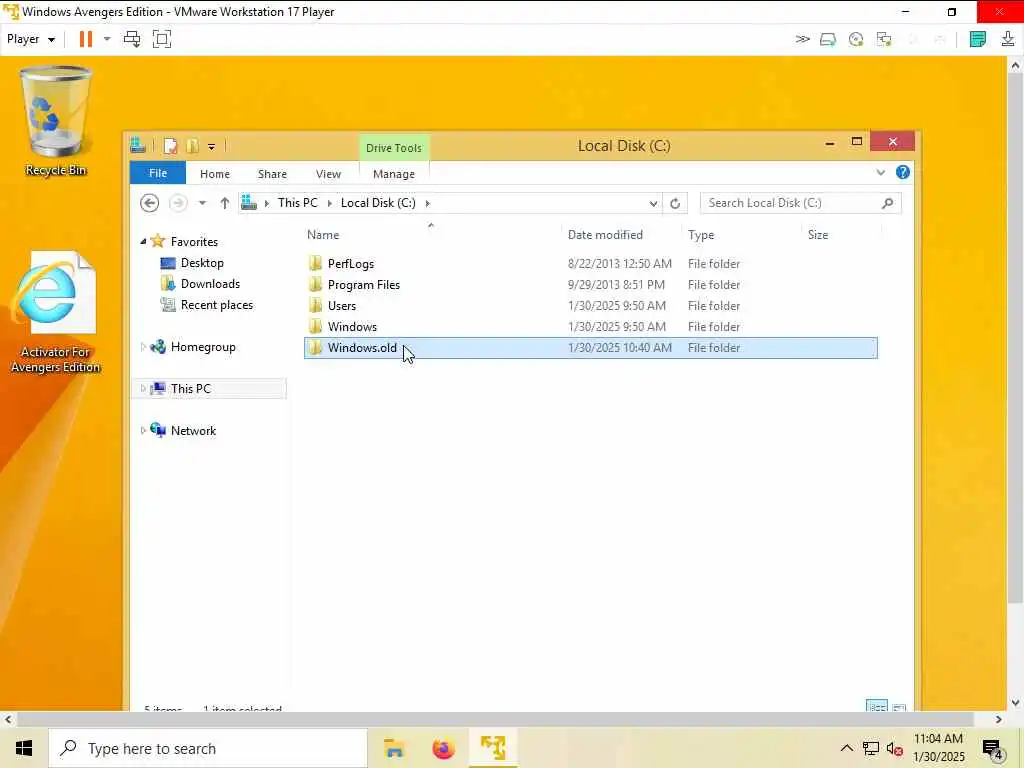Select Activator For Avengers Edition desktop icon
Image resolution: width=1024 pixels, height=768 pixels.
coord(56,312)
